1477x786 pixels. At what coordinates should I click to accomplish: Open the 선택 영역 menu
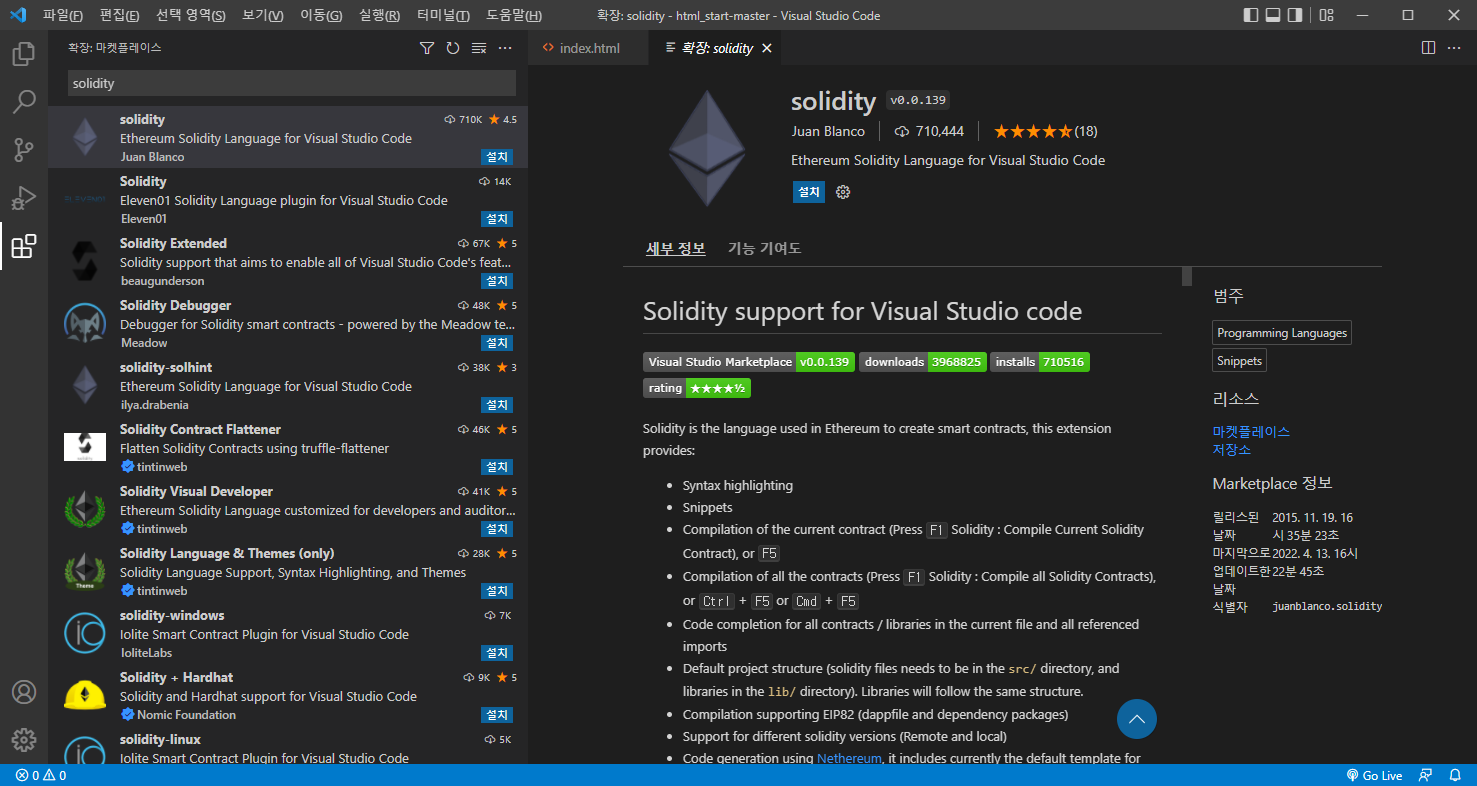pyautogui.click(x=191, y=15)
